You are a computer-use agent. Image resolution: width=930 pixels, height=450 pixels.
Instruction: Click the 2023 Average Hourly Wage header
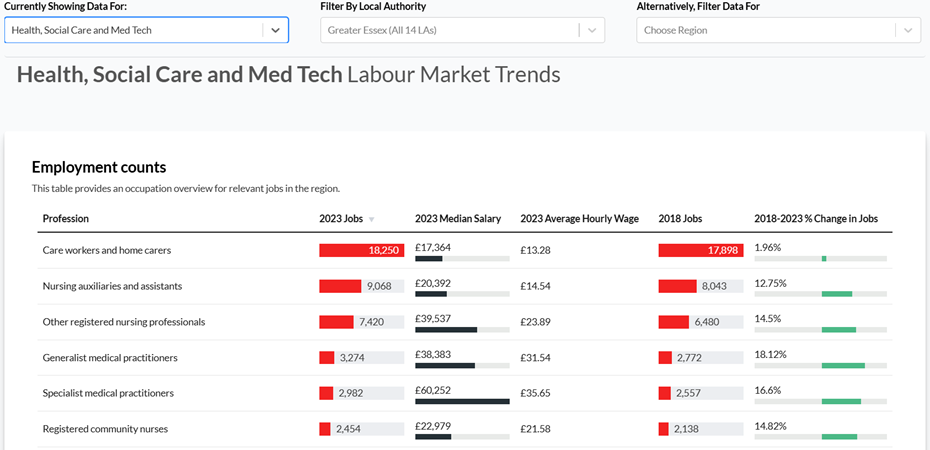coord(579,218)
